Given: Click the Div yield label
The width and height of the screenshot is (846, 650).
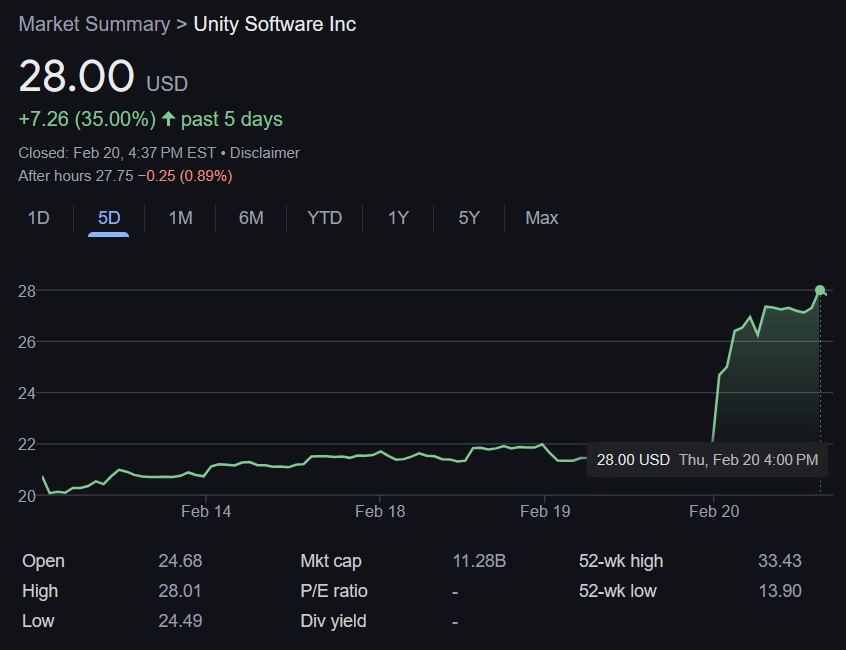Looking at the screenshot, I should coord(333,621).
